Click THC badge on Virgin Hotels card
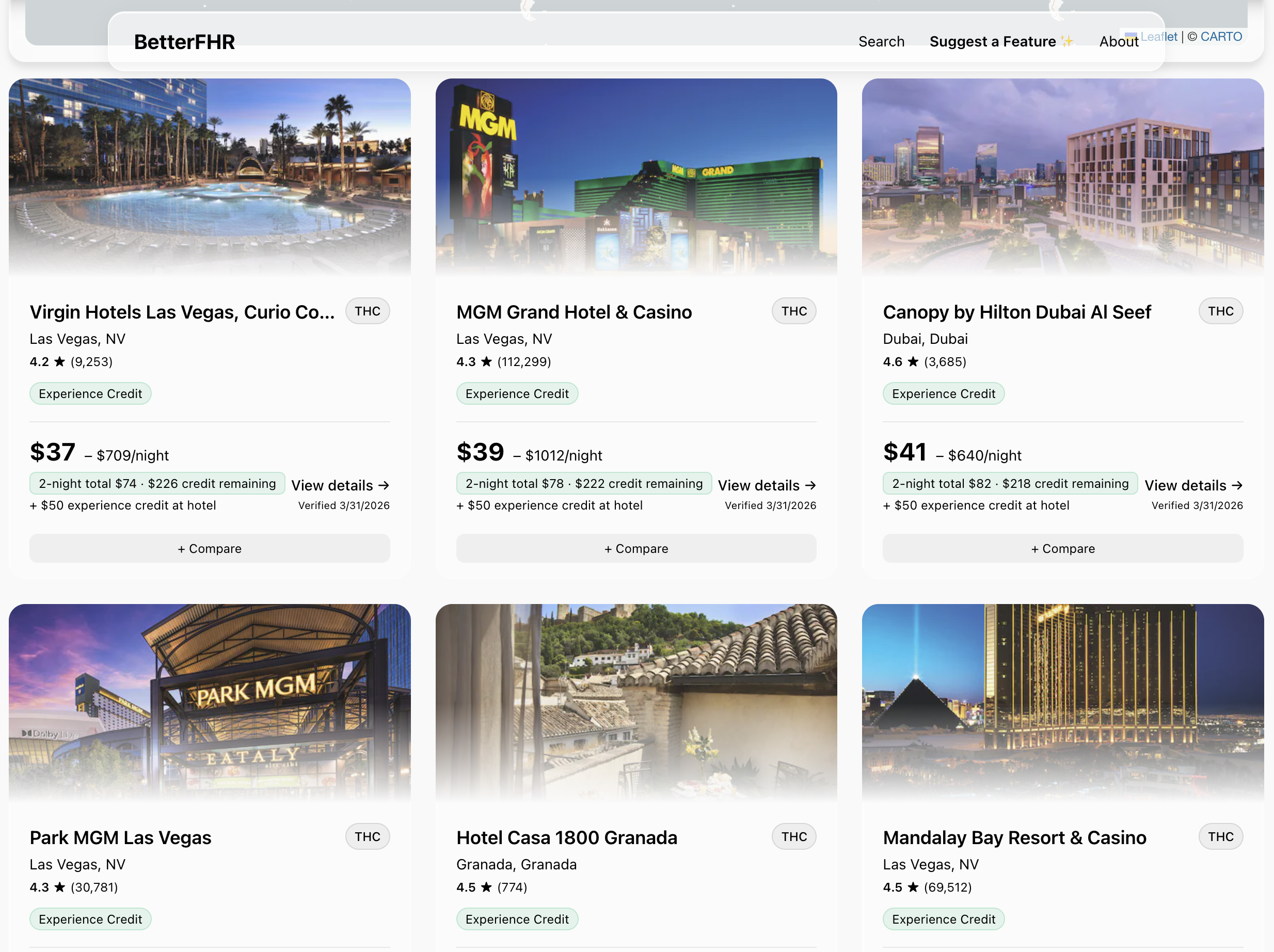Image resolution: width=1274 pixels, height=952 pixels. coord(368,311)
